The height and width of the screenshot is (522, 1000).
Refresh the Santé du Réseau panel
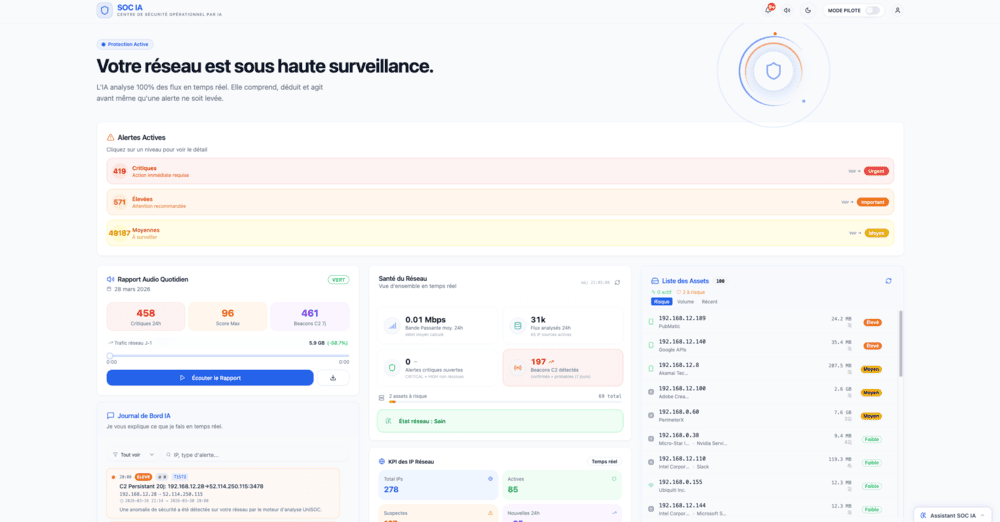tap(617, 282)
